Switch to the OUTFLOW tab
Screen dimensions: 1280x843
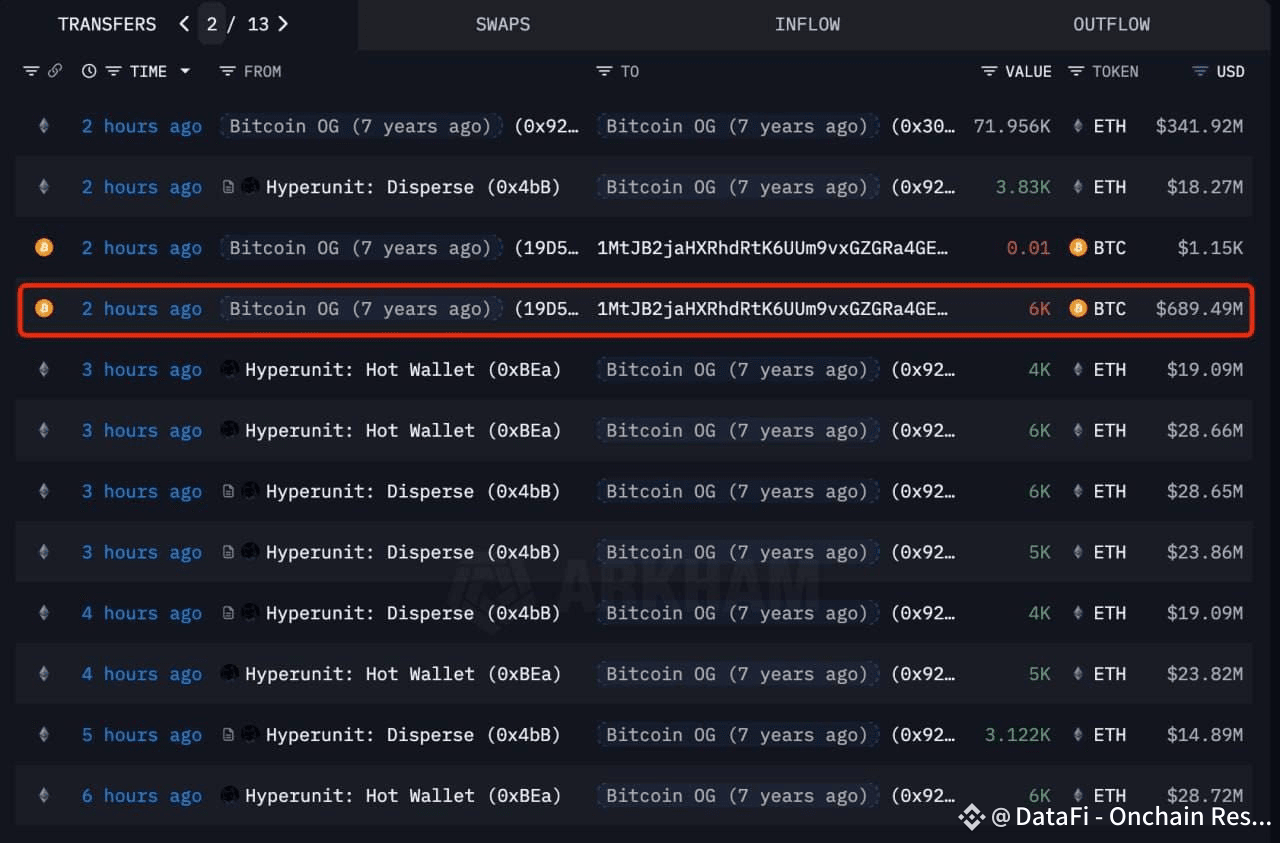click(x=1111, y=24)
